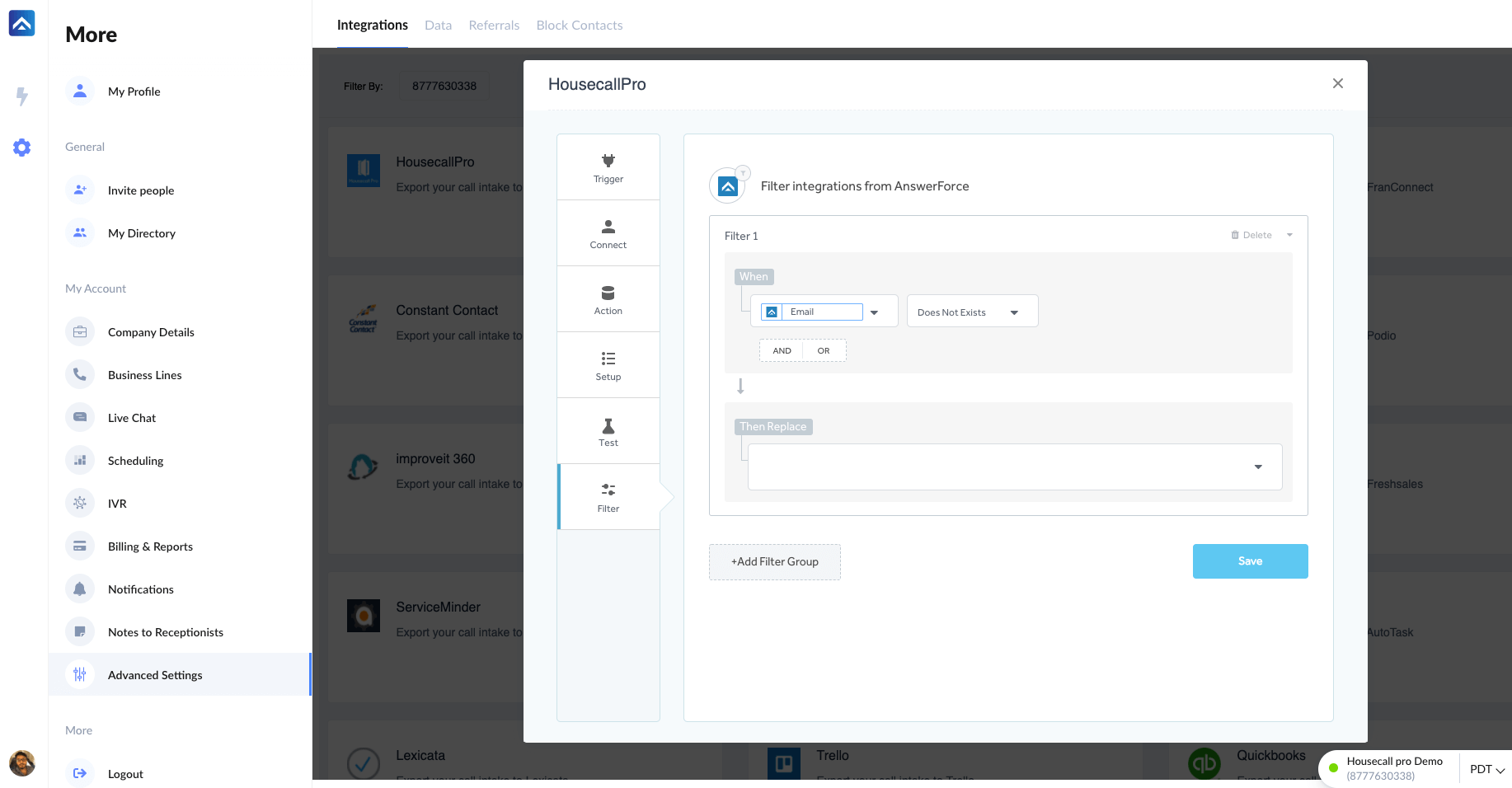Switch to the Block Contacts tab
The width and height of the screenshot is (1512, 788).
(x=580, y=26)
